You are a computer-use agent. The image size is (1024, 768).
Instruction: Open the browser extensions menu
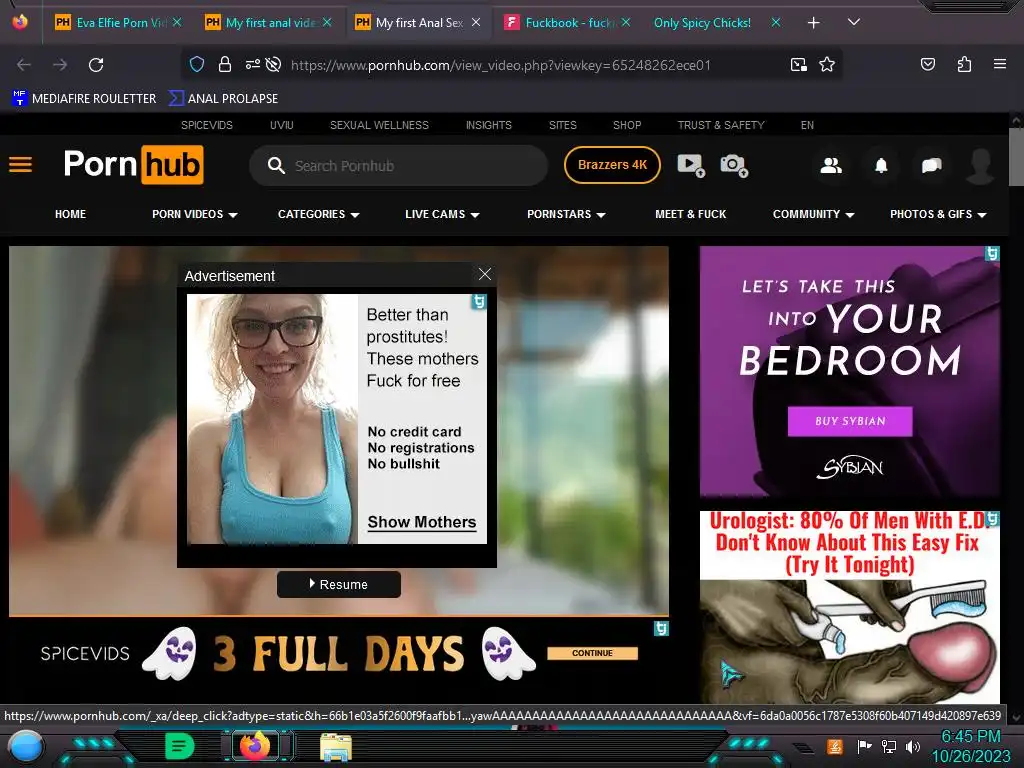pos(964,64)
